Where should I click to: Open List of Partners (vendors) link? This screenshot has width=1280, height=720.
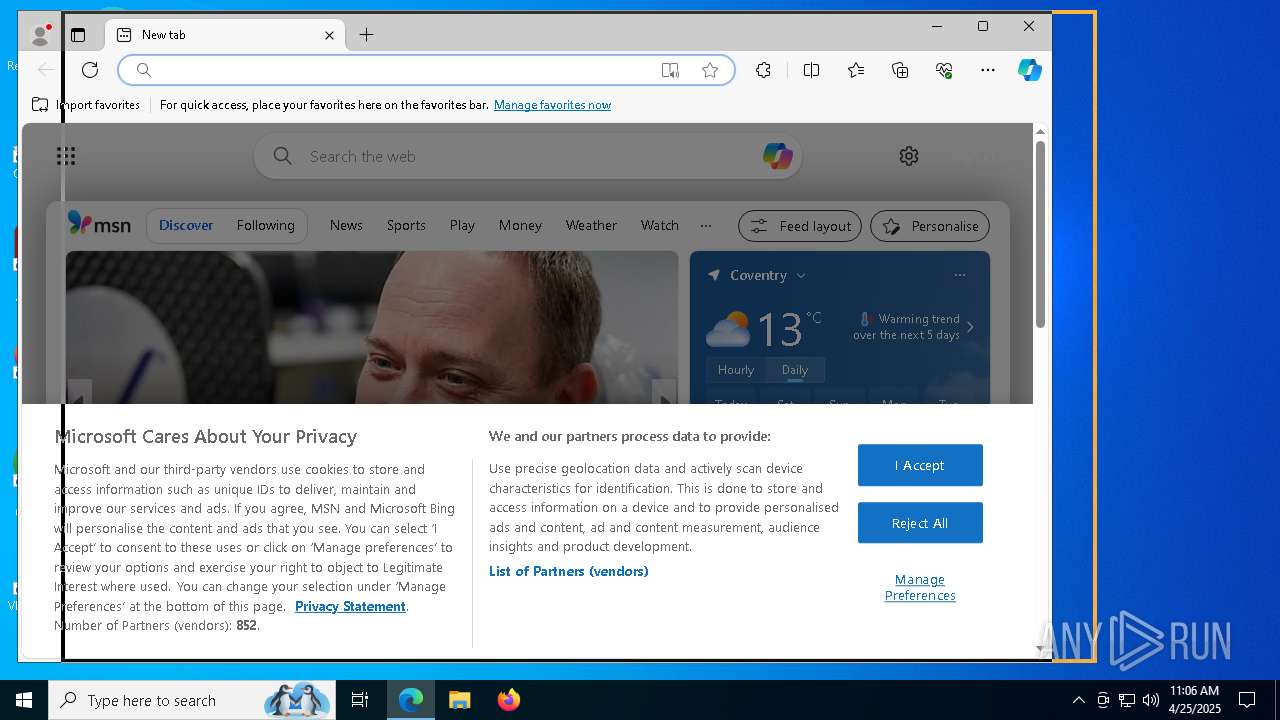pyautogui.click(x=568, y=571)
